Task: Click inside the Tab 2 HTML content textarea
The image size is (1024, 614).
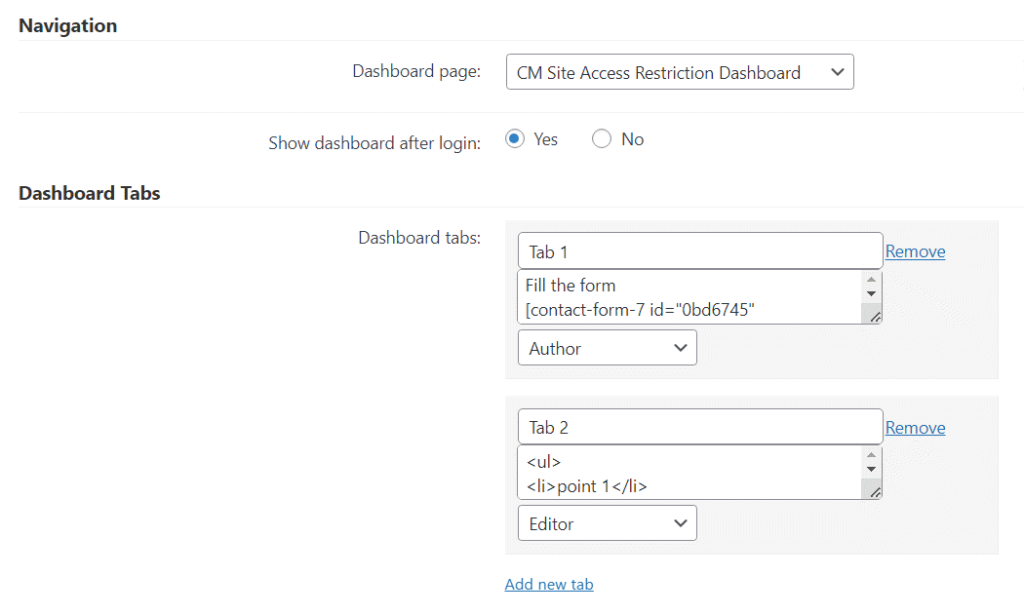Action: [x=688, y=473]
